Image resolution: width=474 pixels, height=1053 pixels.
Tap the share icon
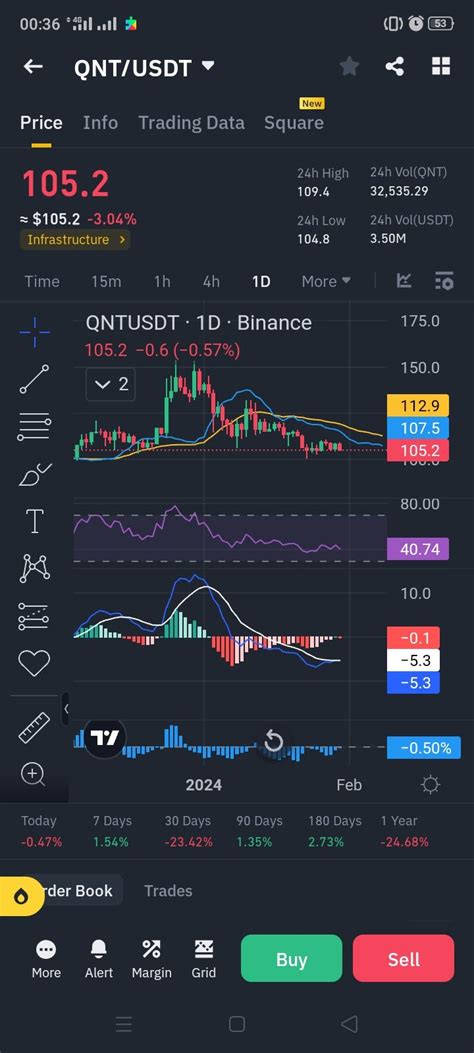[395, 66]
